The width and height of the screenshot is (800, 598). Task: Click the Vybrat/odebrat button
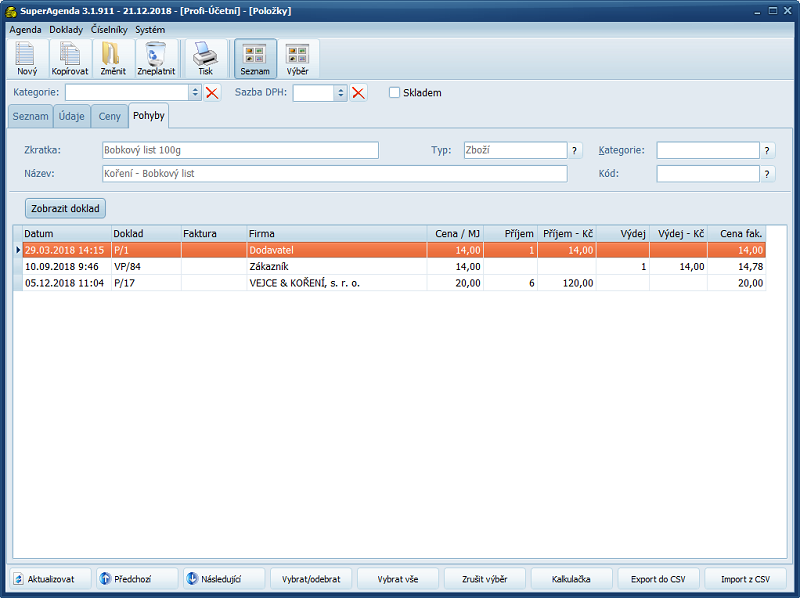pos(311,579)
